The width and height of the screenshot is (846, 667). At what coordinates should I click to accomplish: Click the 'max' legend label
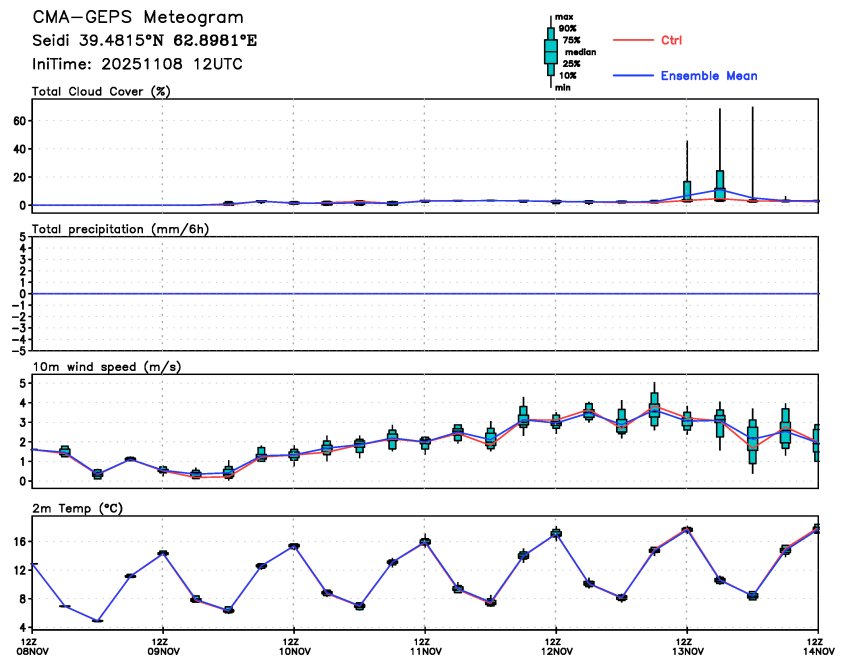(564, 17)
